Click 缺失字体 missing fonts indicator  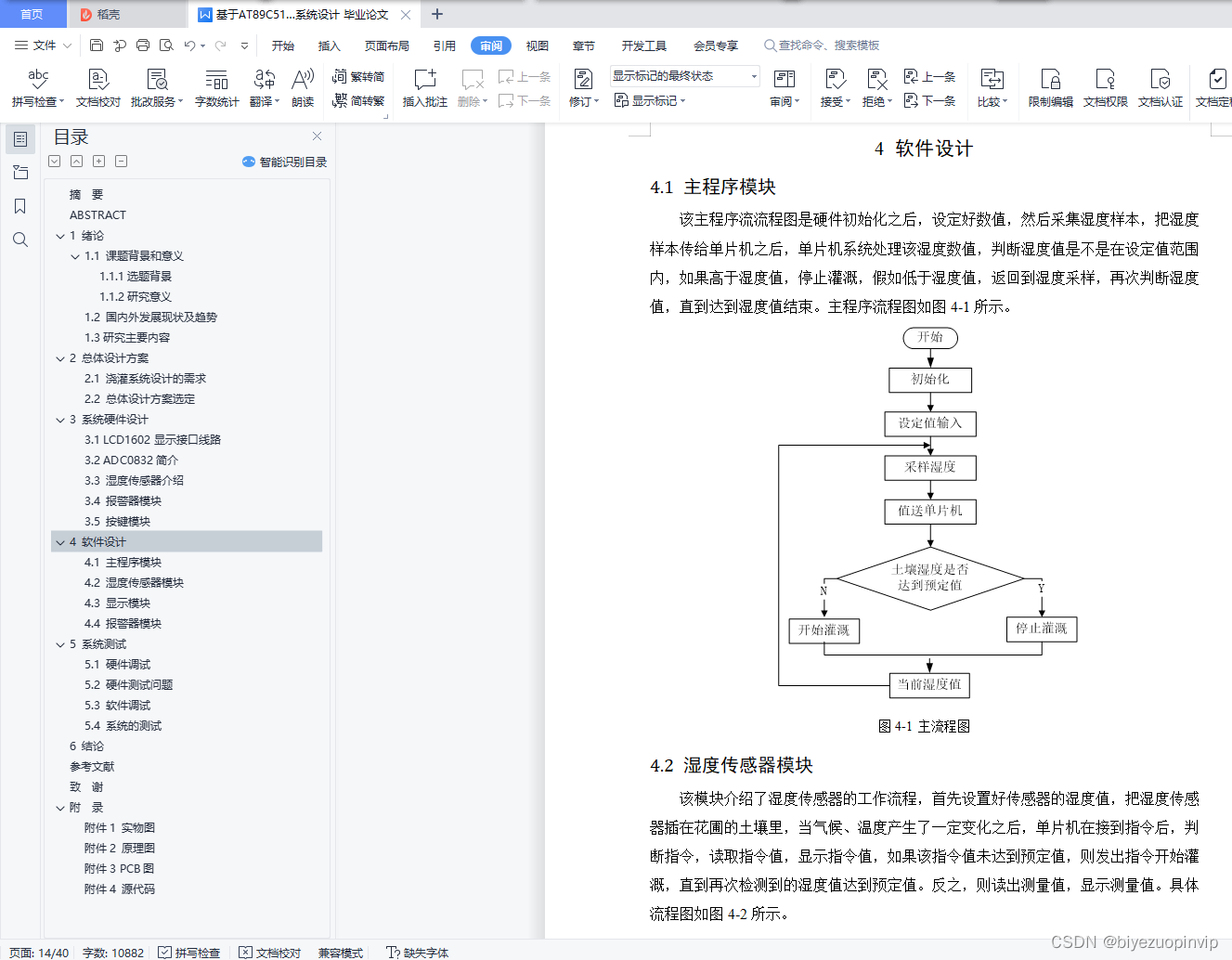tap(418, 953)
